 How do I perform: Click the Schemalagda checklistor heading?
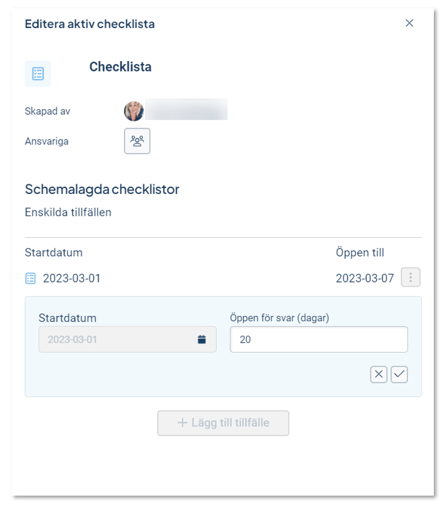[102, 189]
